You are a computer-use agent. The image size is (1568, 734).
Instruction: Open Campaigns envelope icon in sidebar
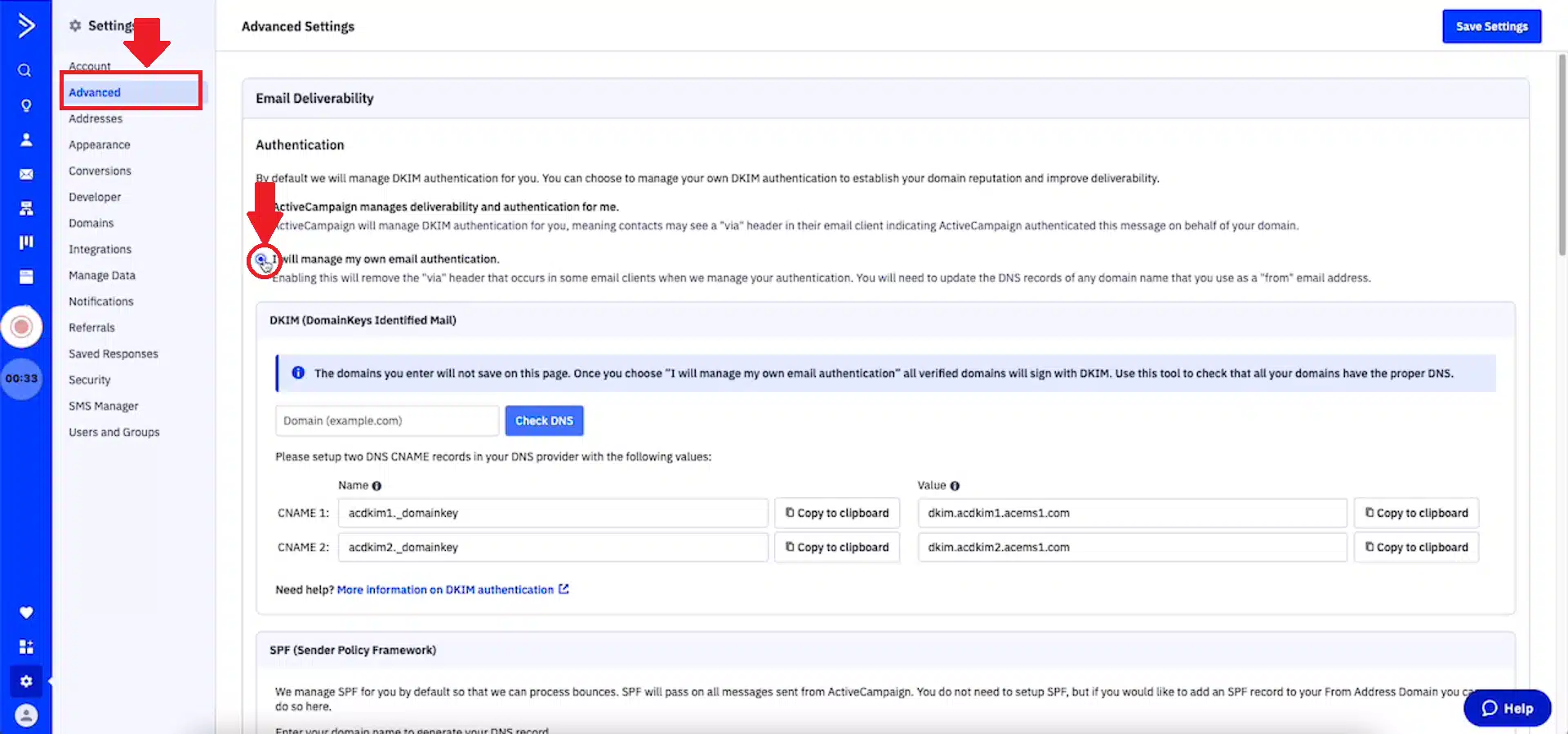point(26,174)
